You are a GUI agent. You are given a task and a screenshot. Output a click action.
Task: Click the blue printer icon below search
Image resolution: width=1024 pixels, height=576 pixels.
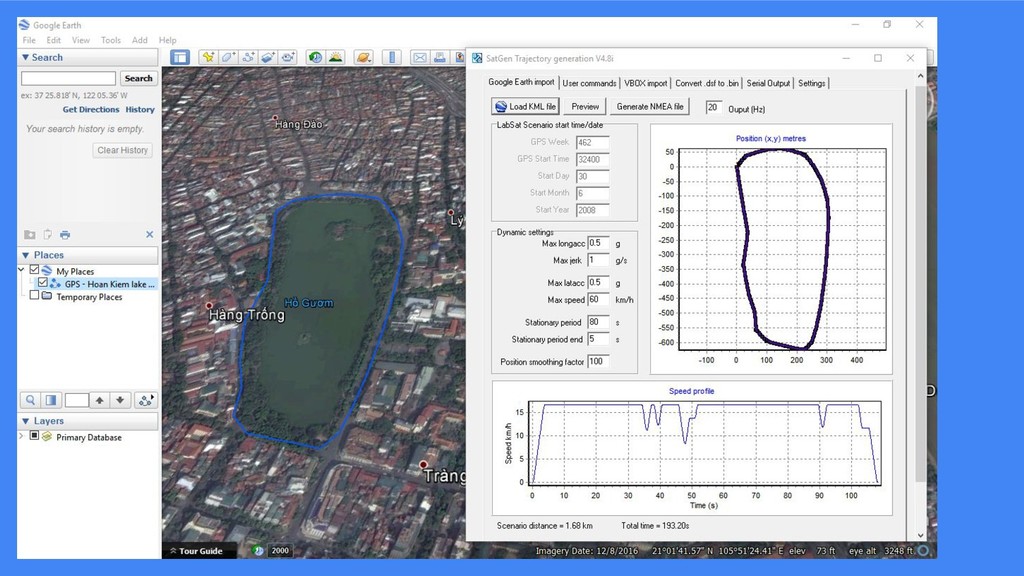point(65,234)
